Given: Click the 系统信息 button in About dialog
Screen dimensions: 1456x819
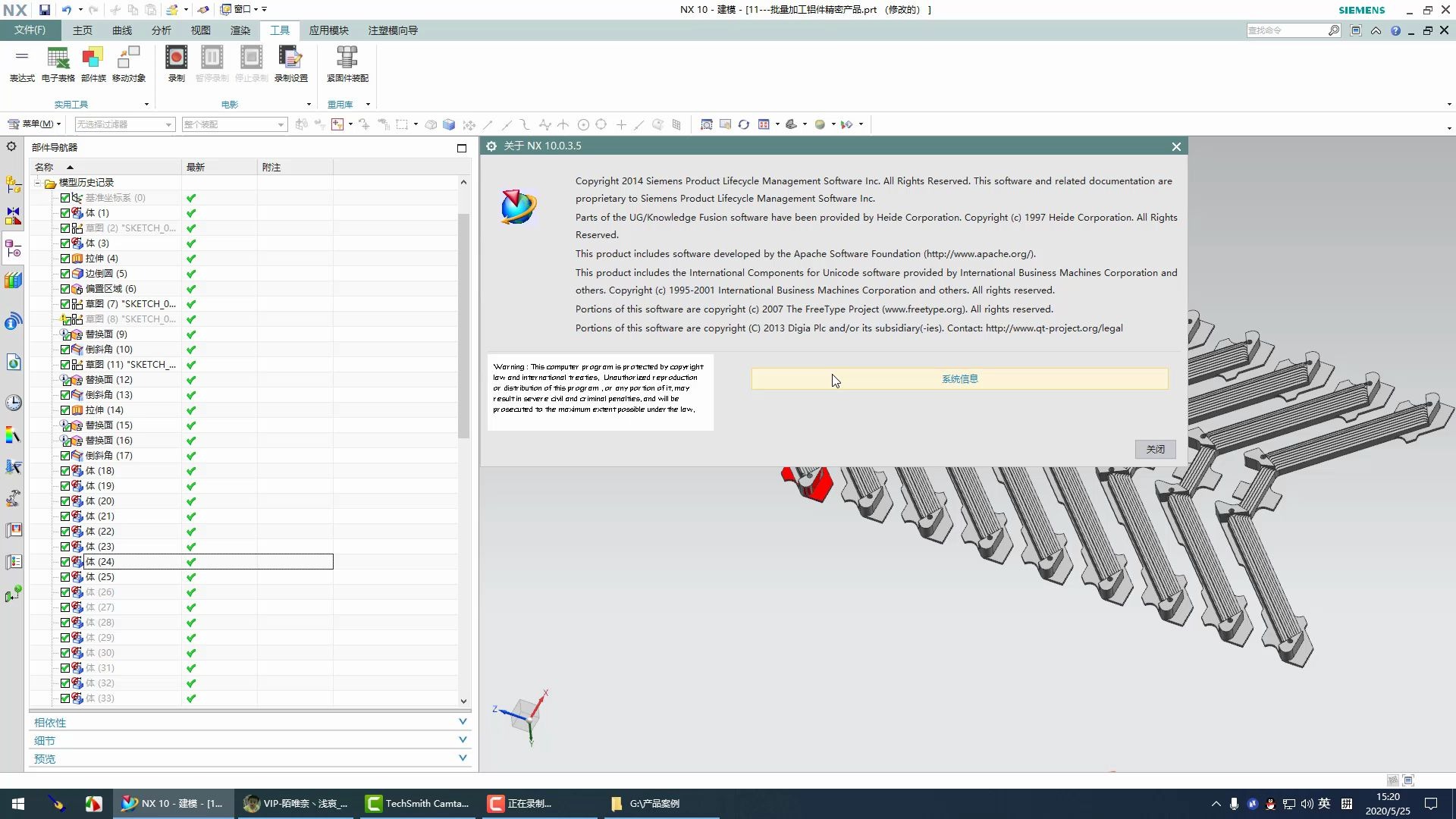Looking at the screenshot, I should (959, 379).
